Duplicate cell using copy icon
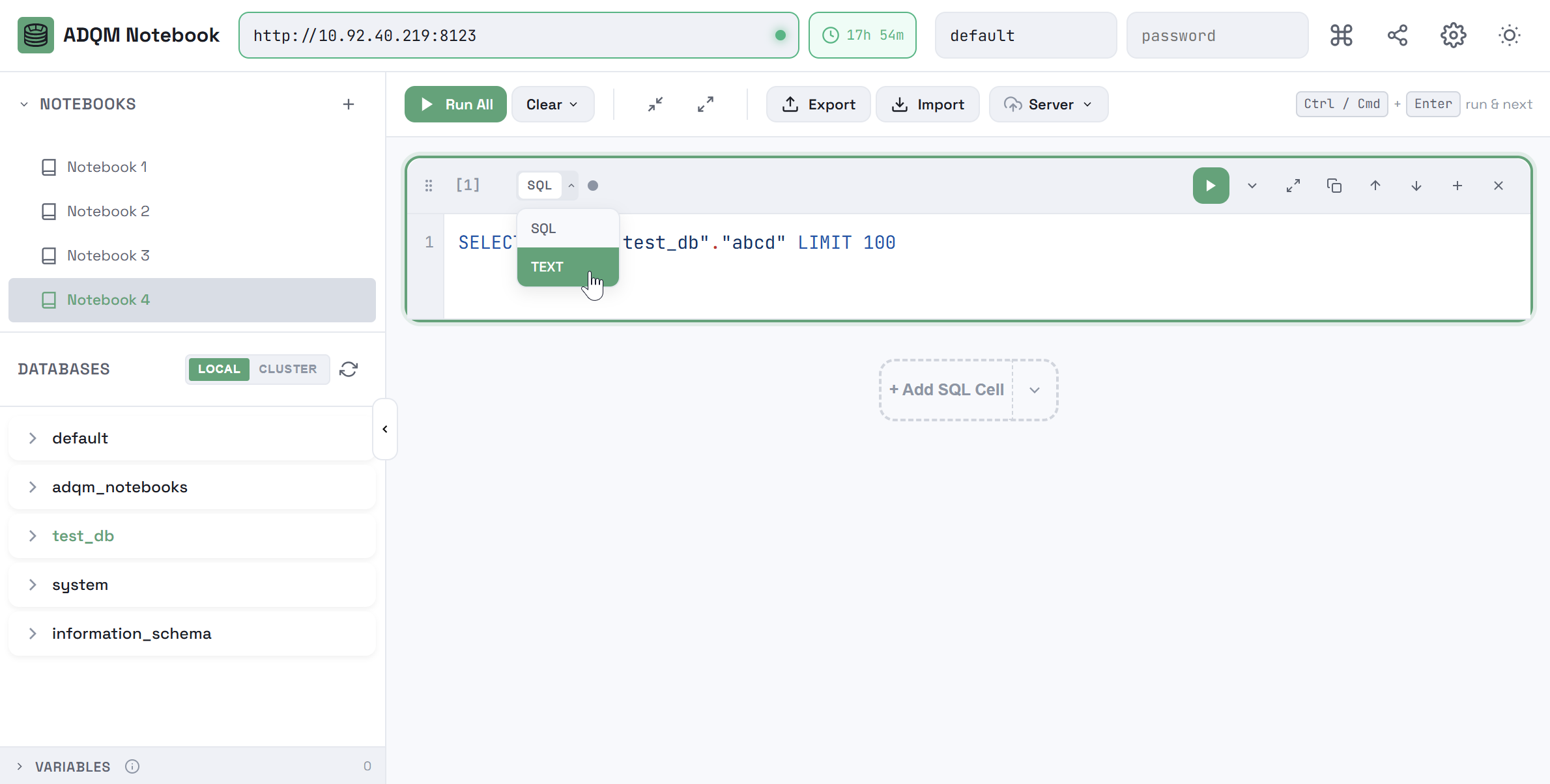 point(1334,186)
